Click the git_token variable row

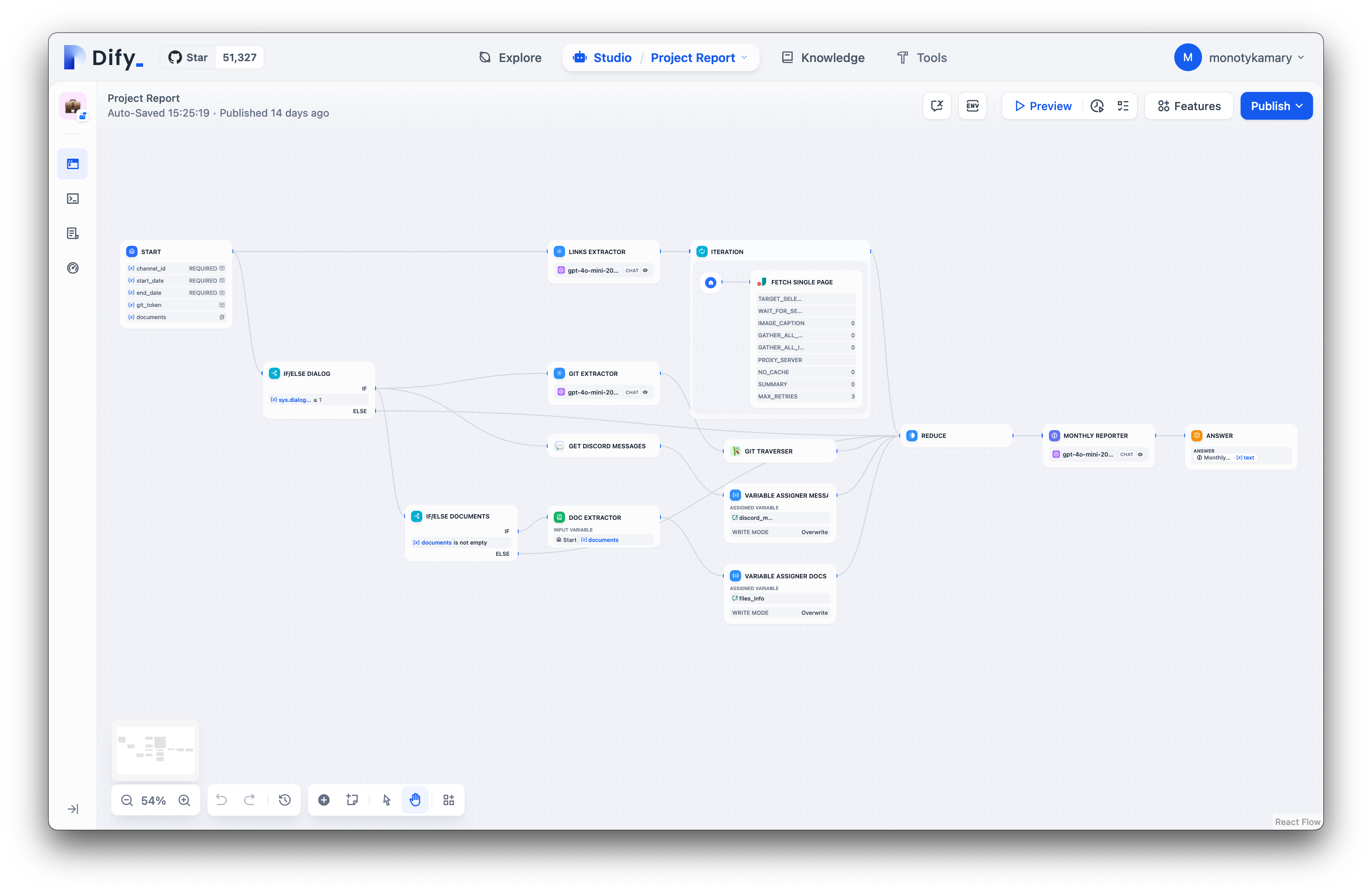(176, 305)
